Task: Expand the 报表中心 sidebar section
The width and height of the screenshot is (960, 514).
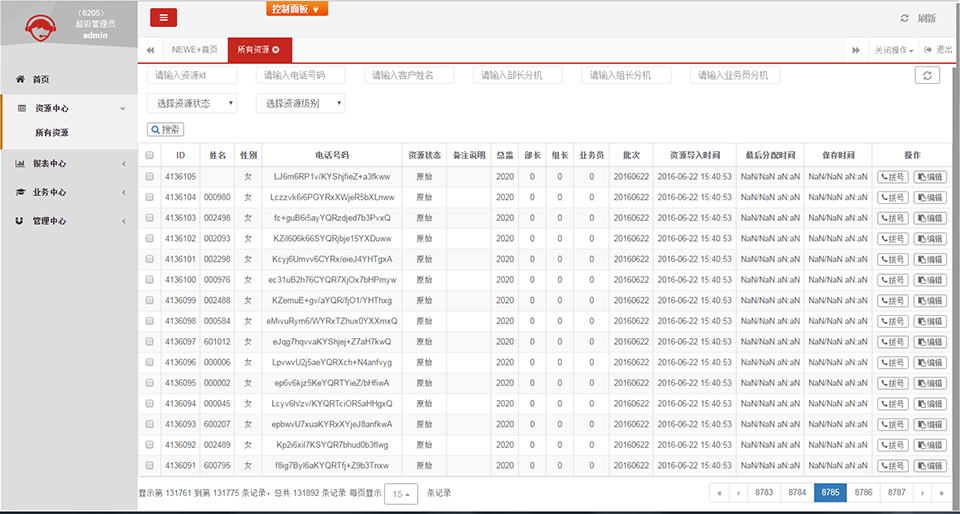Action: 124,164
